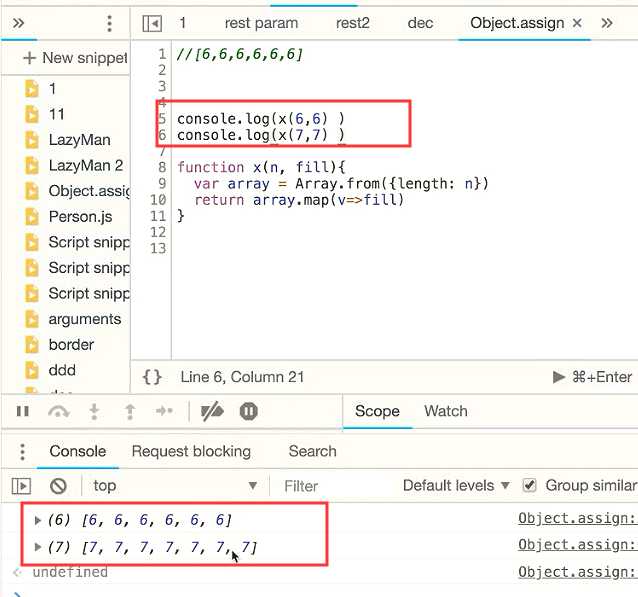The image size is (638, 597).
Task: Toggle Group similar checkbox
Action: click(x=529, y=485)
